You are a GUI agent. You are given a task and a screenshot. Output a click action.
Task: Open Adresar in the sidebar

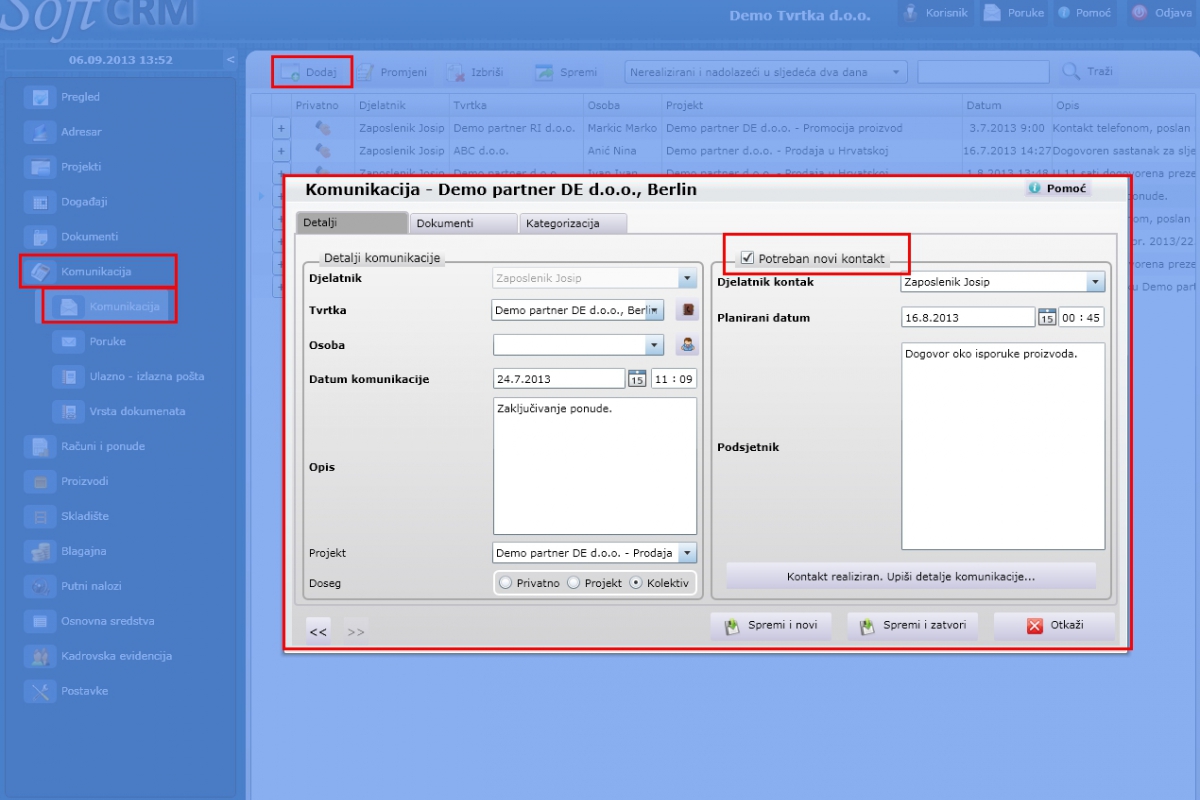(81, 132)
